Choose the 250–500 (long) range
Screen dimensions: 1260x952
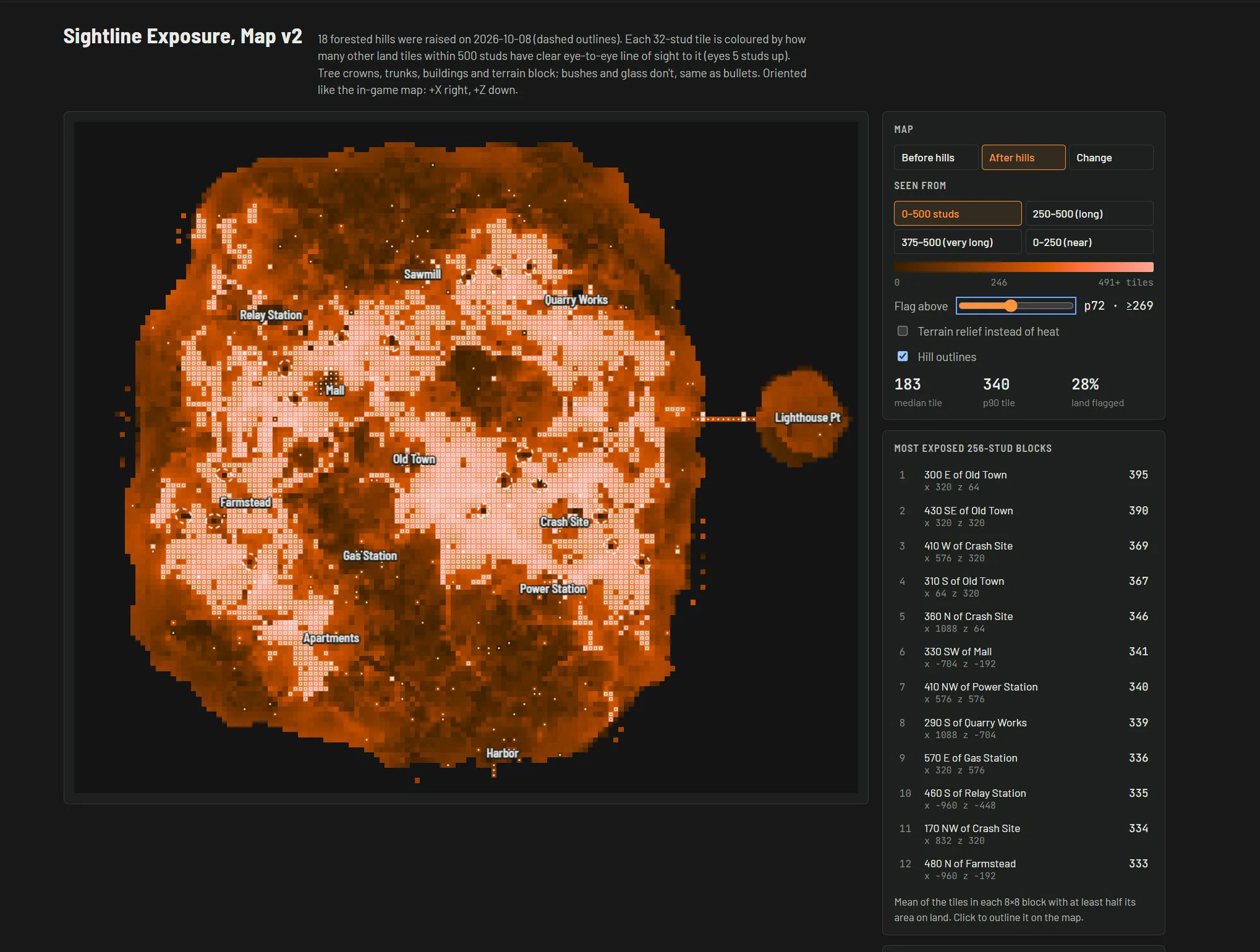coord(1089,214)
